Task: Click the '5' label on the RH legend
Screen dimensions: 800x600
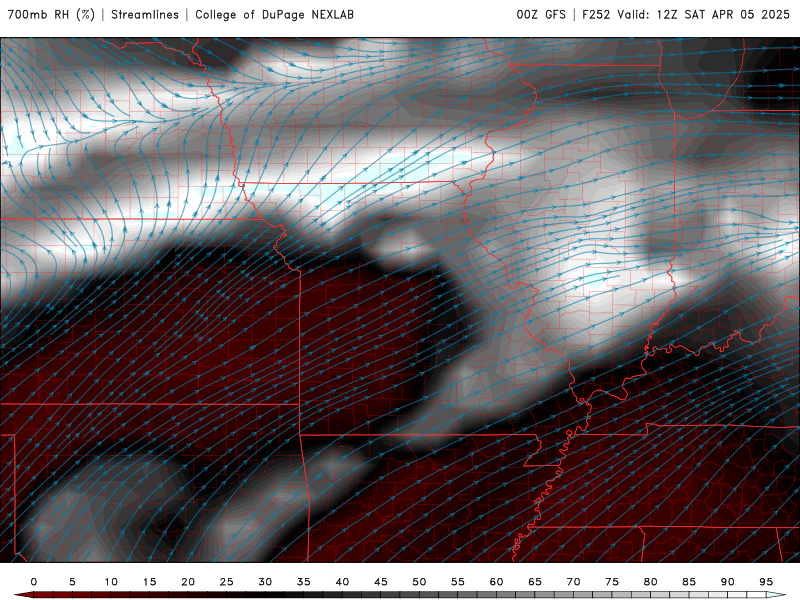Action: (x=72, y=582)
